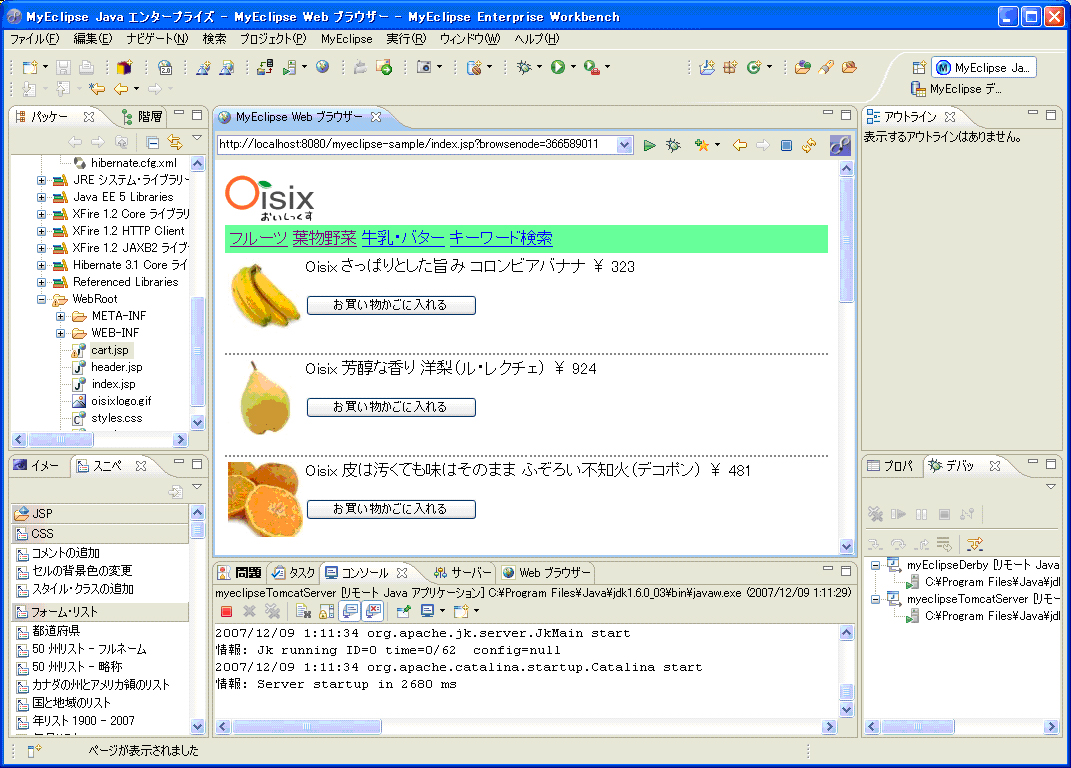Click the URL address input field
Viewport: 1071px width, 768px height.
[x=417, y=145]
